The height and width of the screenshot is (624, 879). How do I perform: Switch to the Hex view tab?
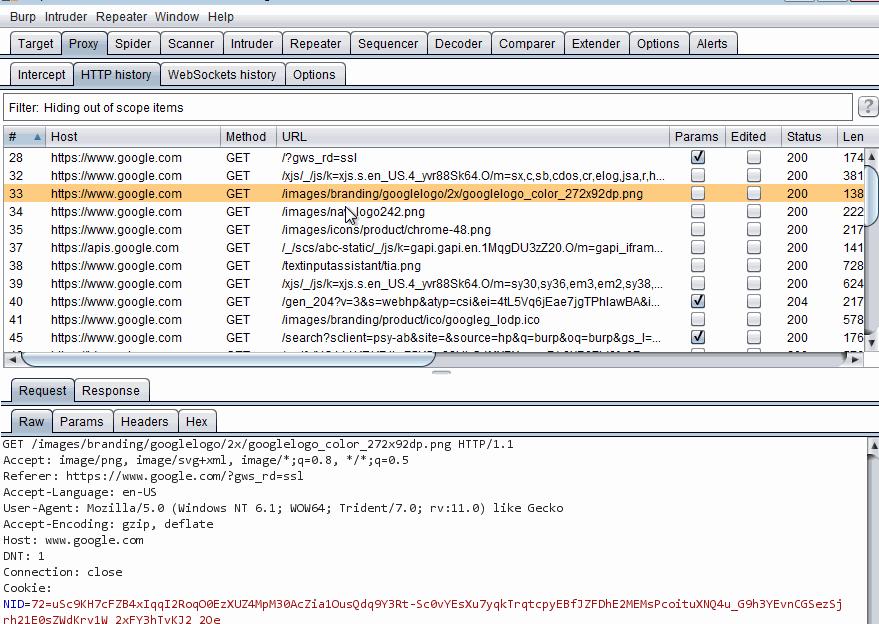pyautogui.click(x=197, y=422)
